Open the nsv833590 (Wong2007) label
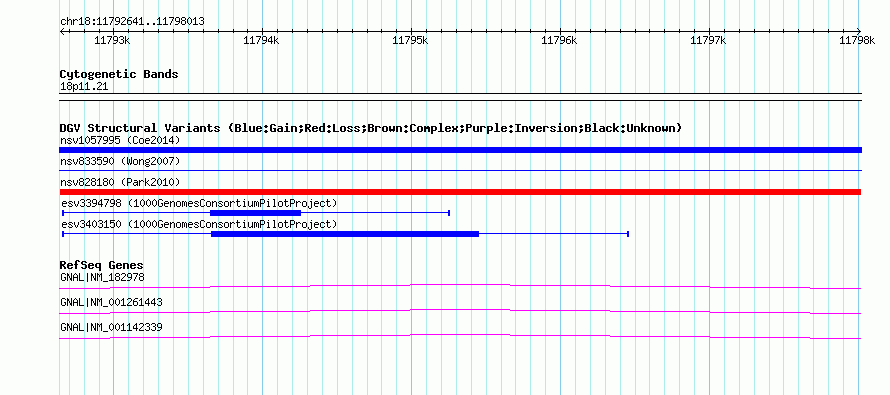 point(120,162)
